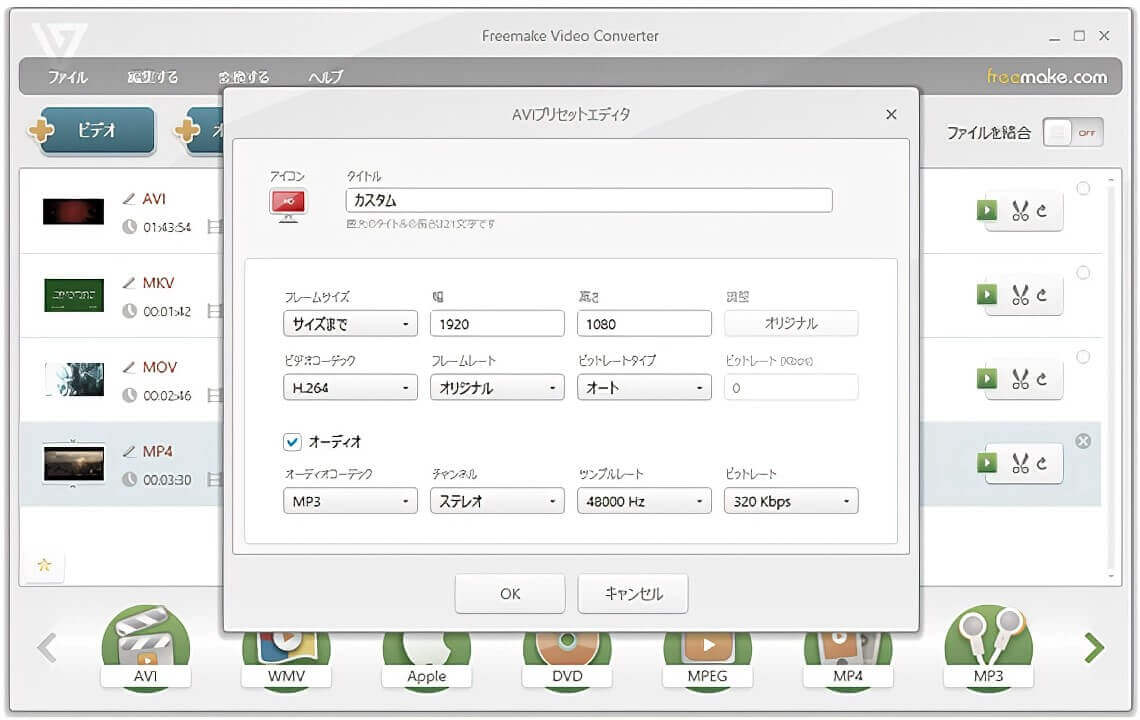Click the キャンセル button
Viewport: 1140px width, 720px height.
point(634,593)
